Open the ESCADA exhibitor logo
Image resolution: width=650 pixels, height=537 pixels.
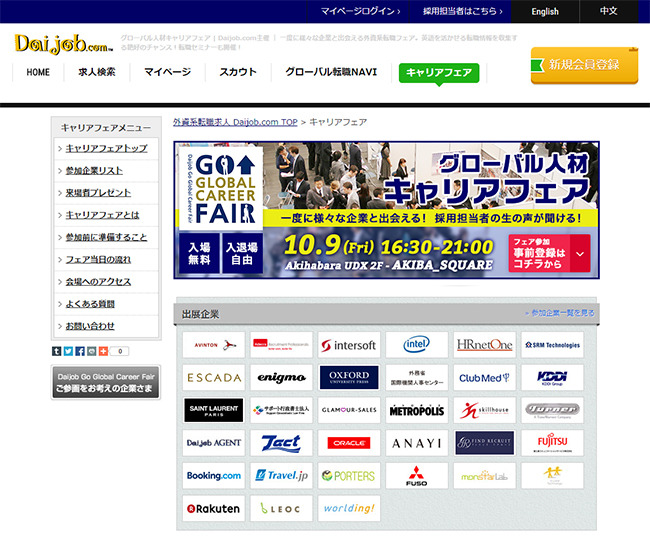point(214,377)
